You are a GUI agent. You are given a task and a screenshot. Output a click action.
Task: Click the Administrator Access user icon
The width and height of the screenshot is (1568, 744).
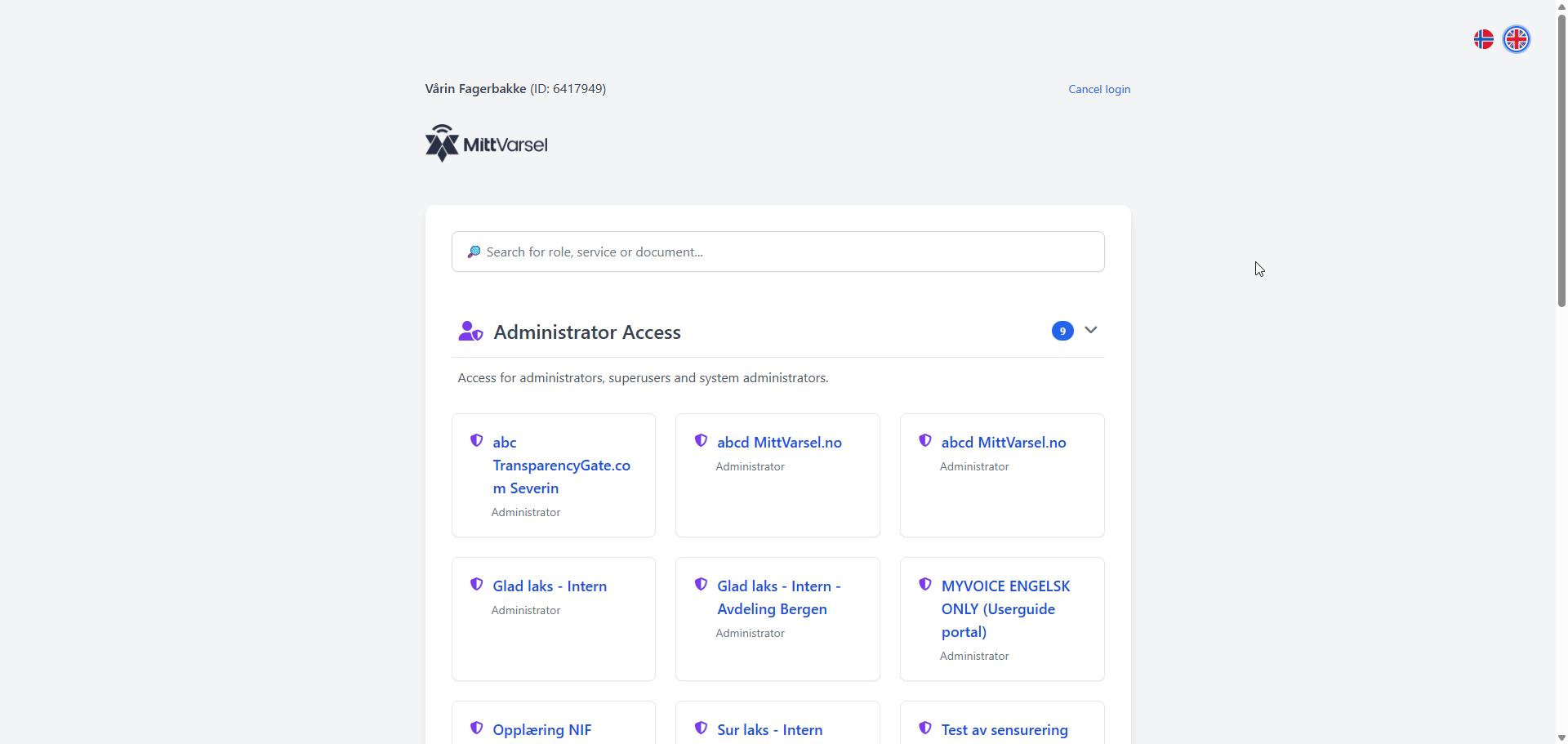[x=470, y=332]
